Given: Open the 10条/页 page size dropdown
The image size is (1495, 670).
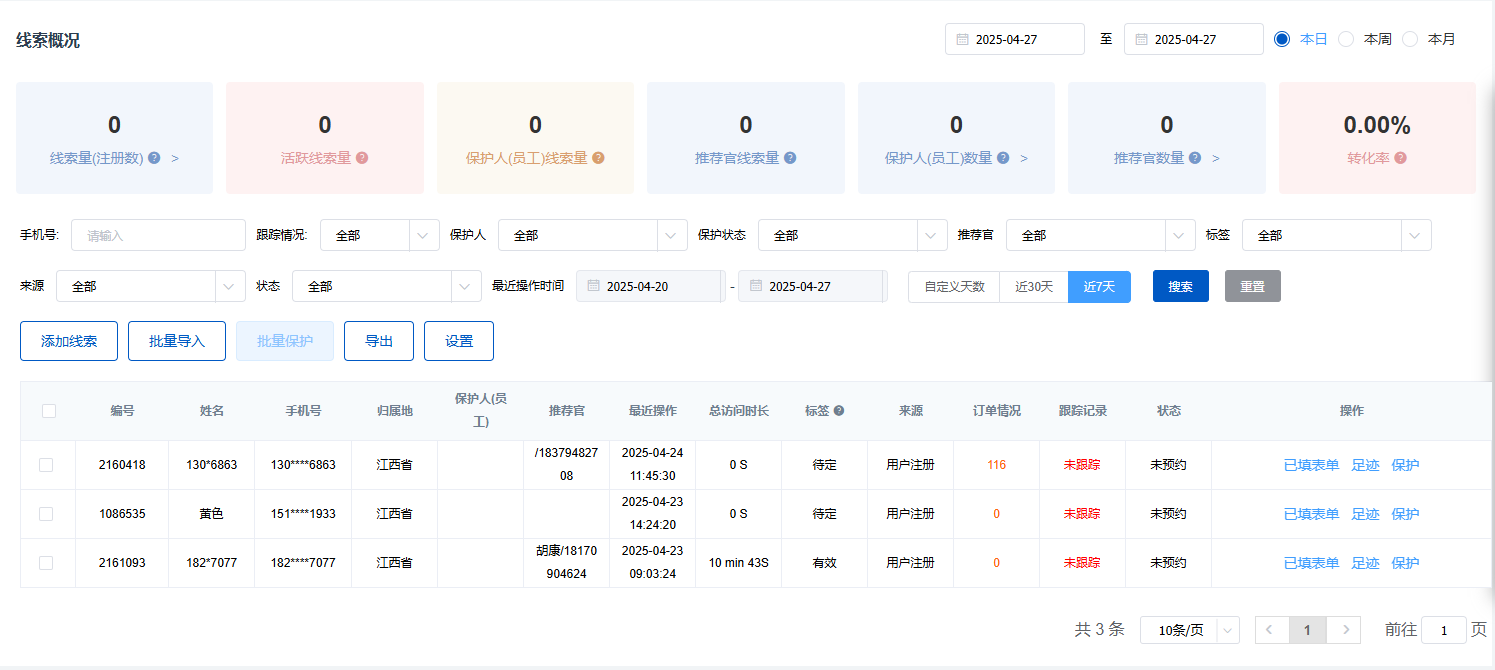Looking at the screenshot, I should pos(1189,630).
